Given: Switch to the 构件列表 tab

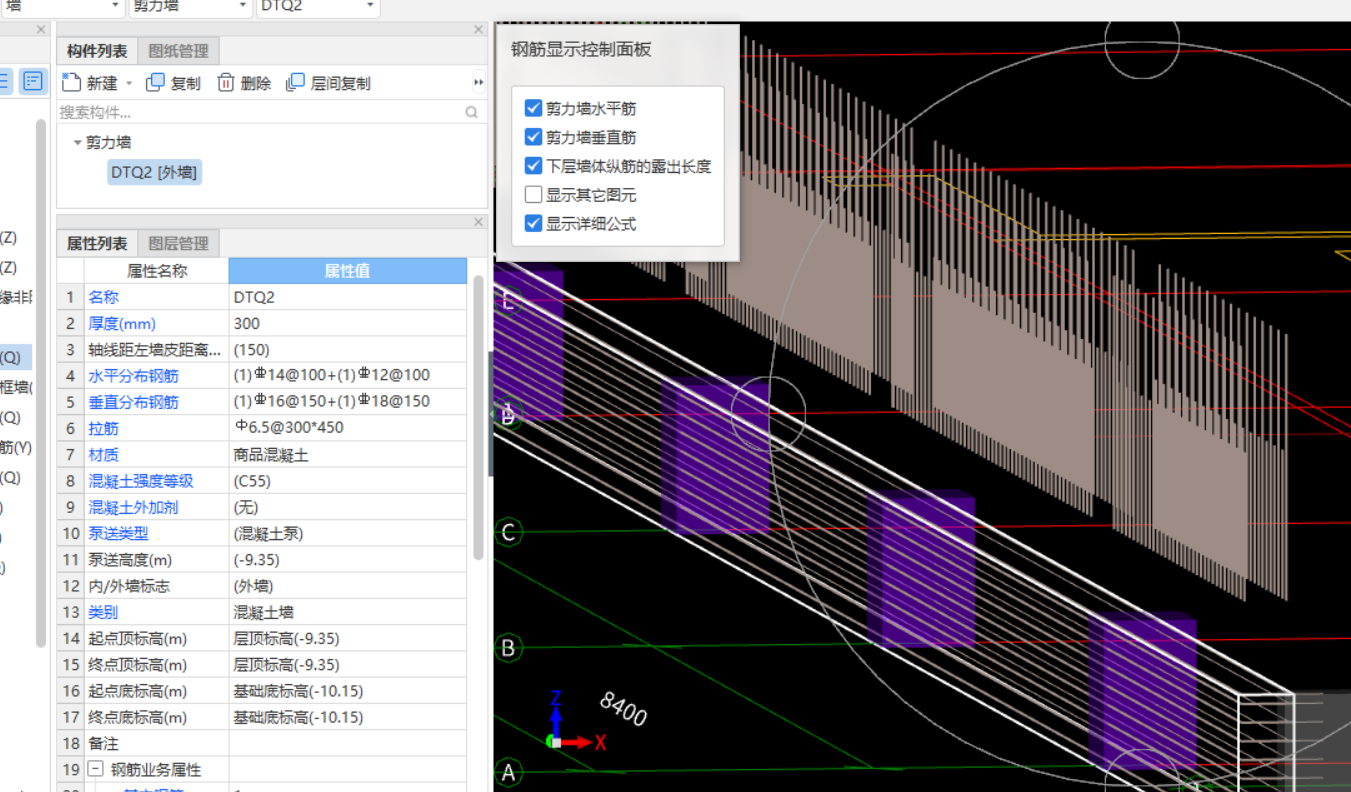Looking at the screenshot, I should [x=97, y=51].
